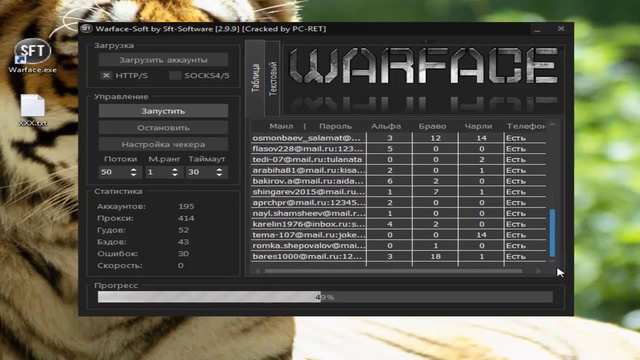Click the Ошибок value 30

pos(183,254)
